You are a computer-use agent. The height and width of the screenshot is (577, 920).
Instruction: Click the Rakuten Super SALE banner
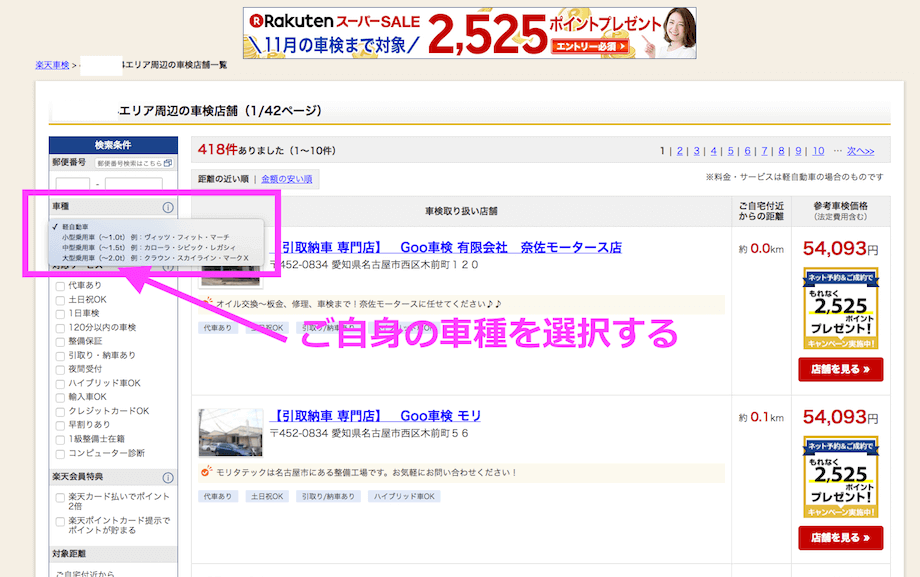pyautogui.click(x=469, y=33)
